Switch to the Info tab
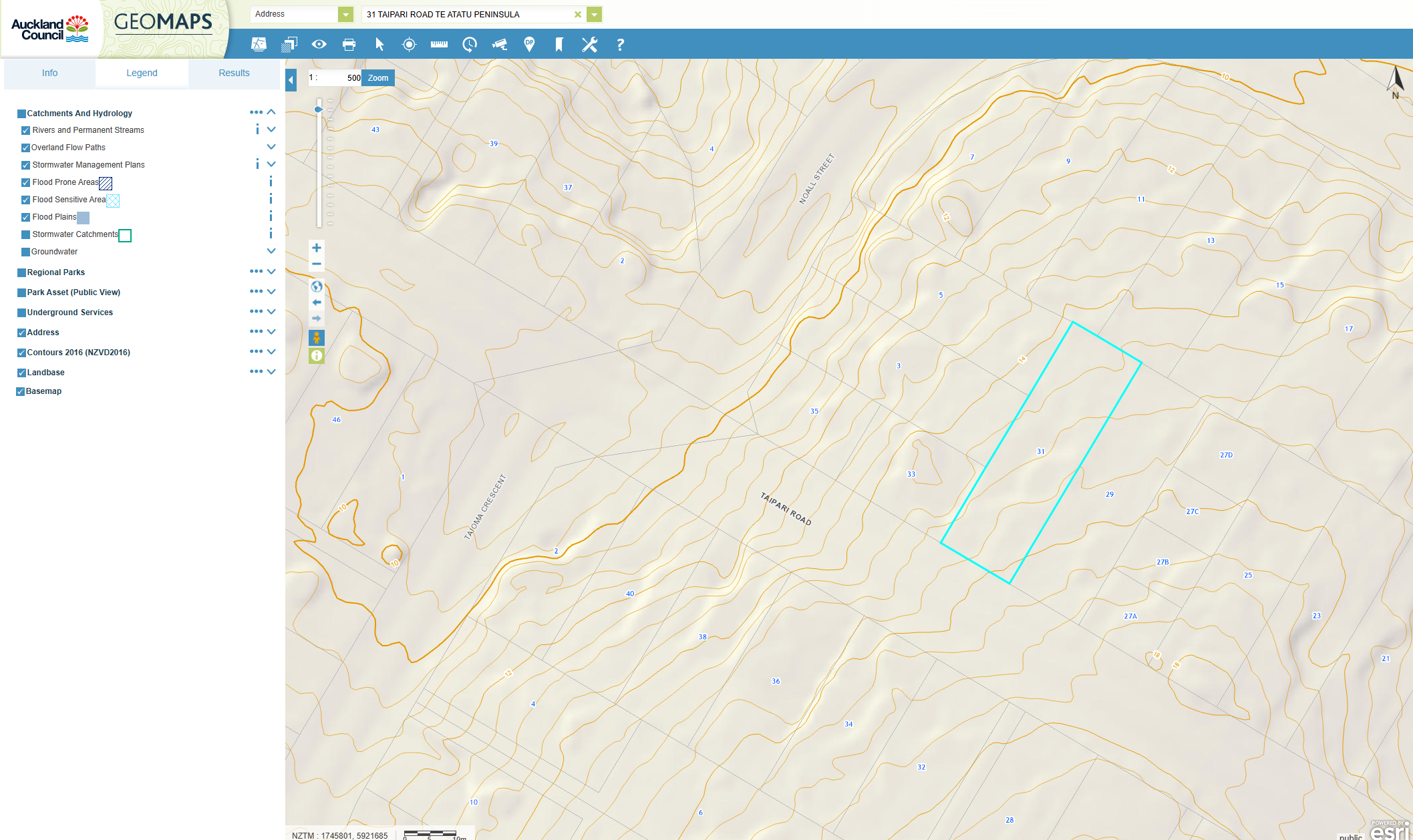 tap(49, 73)
